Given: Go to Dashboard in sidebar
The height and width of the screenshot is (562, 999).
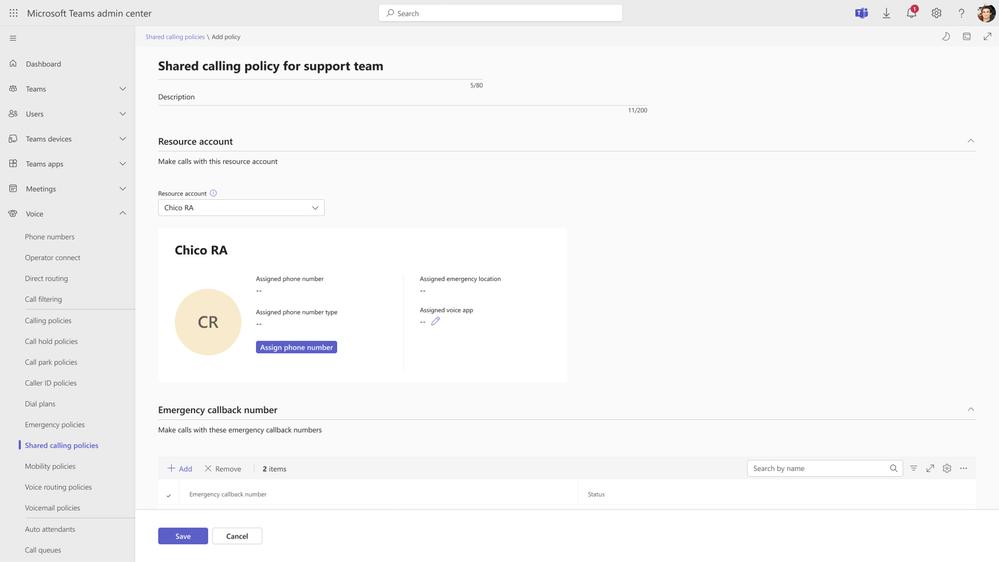Looking at the screenshot, I should [x=43, y=64].
